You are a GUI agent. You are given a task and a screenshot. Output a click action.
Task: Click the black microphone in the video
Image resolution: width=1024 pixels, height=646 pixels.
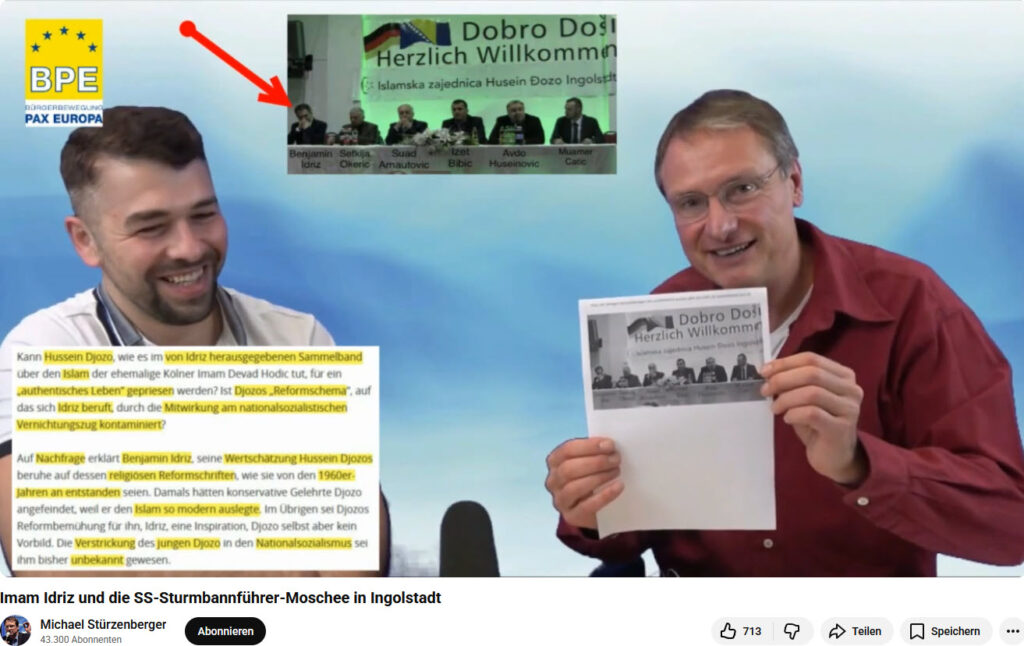468,539
